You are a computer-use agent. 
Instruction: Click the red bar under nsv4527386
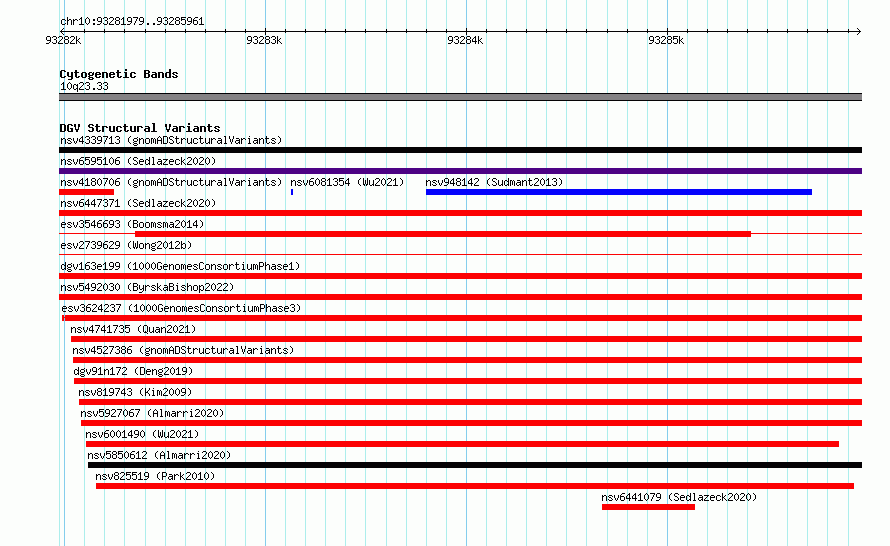click(x=467, y=360)
